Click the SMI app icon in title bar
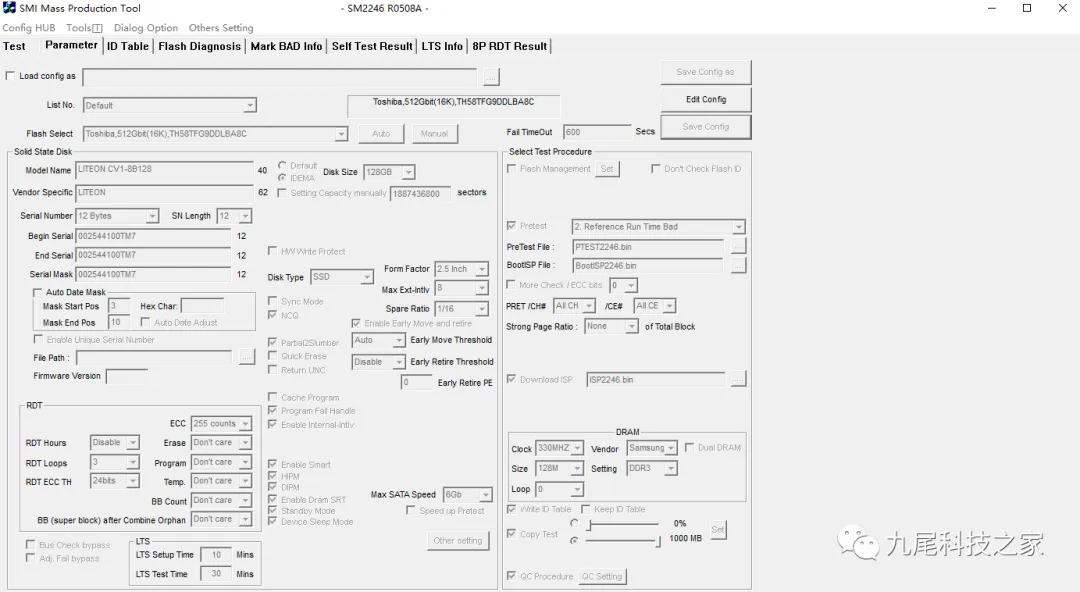The image size is (1080, 592). coord(10,8)
